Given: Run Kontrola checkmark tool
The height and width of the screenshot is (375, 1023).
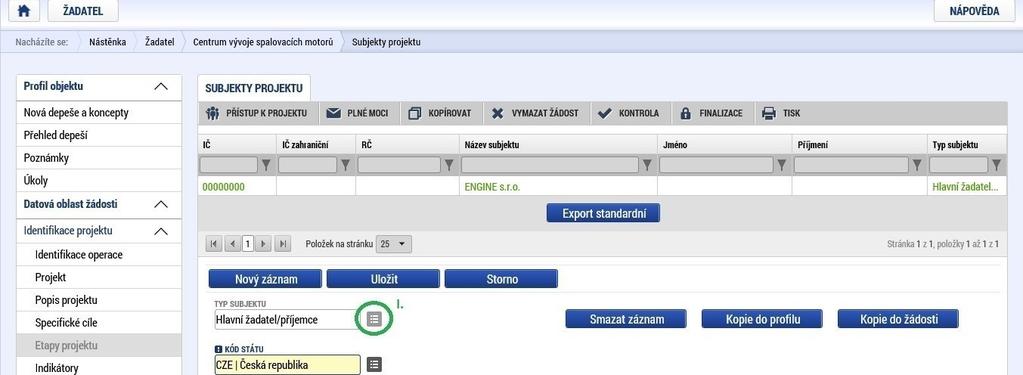Looking at the screenshot, I should pyautogui.click(x=605, y=113).
